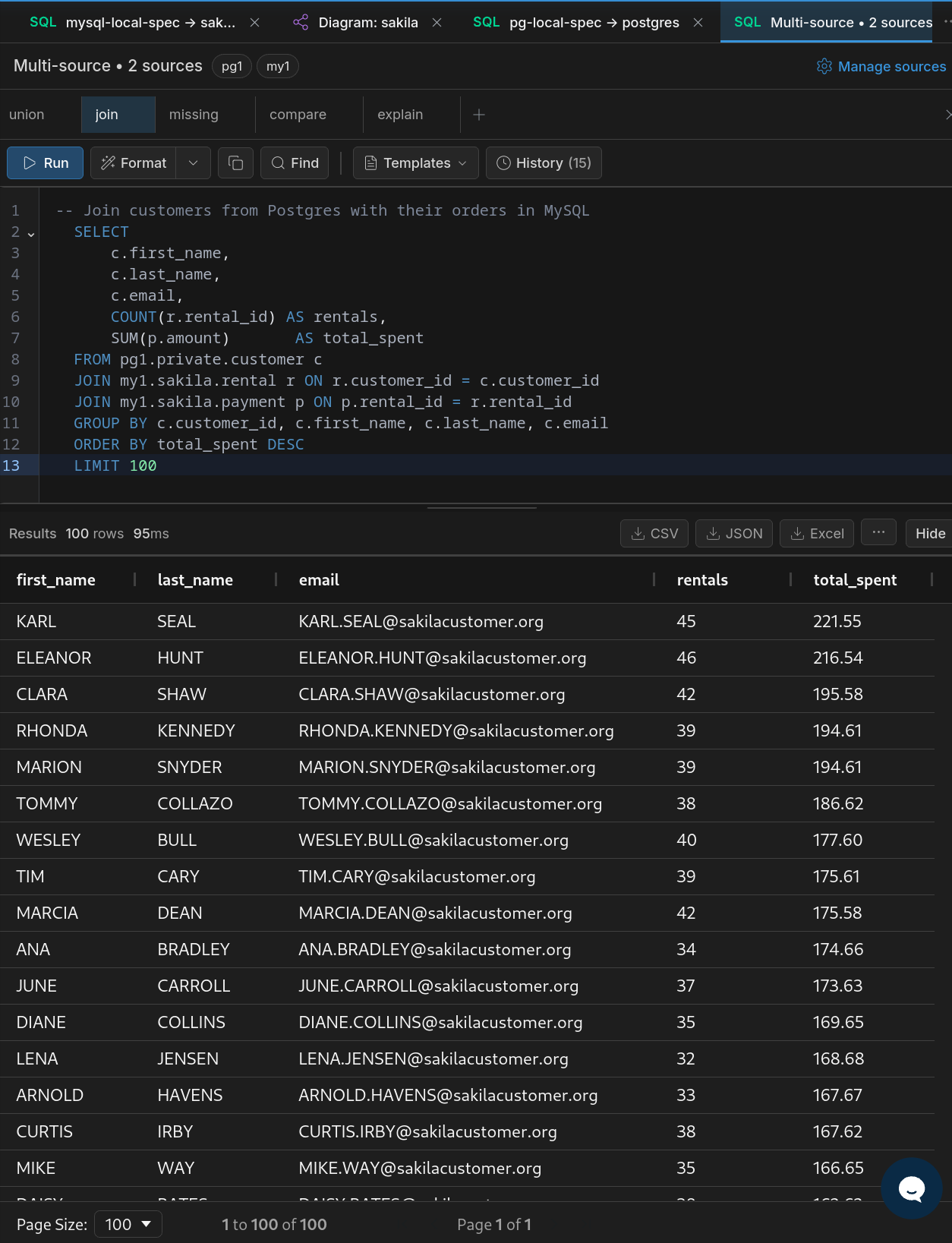Open the Templates dropdown

click(x=416, y=163)
